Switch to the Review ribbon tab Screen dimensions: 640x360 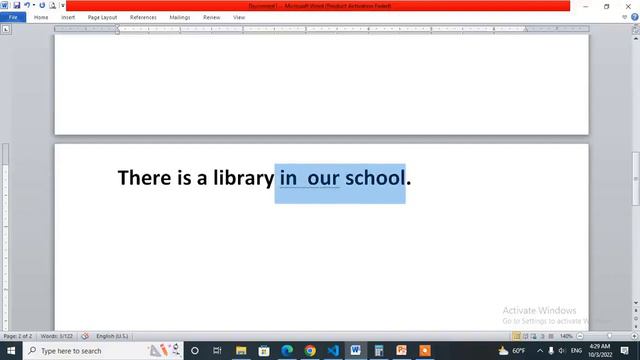[211, 18]
